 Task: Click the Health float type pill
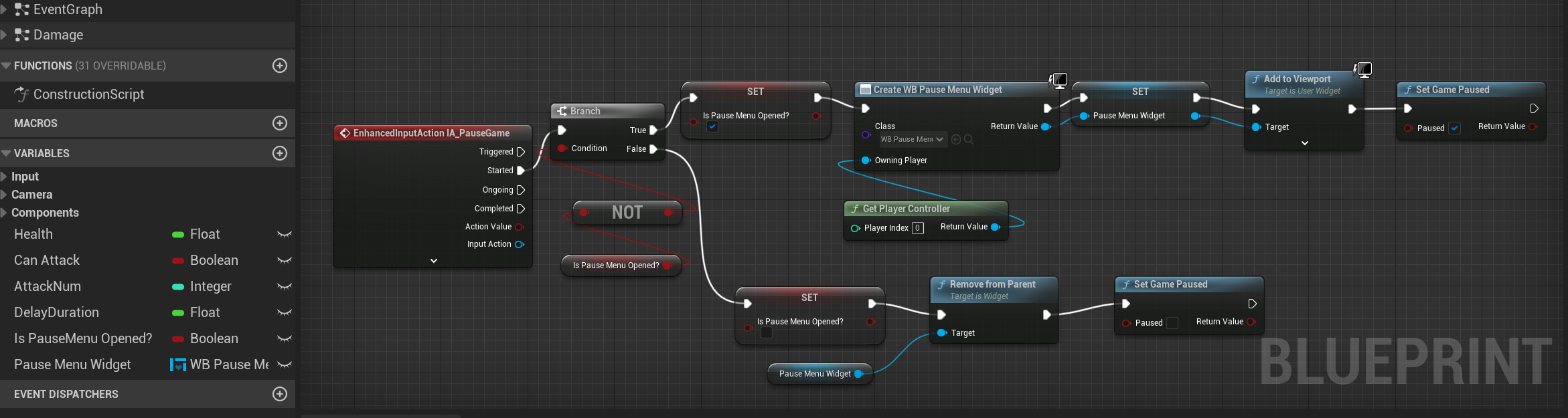pyautogui.click(x=178, y=235)
